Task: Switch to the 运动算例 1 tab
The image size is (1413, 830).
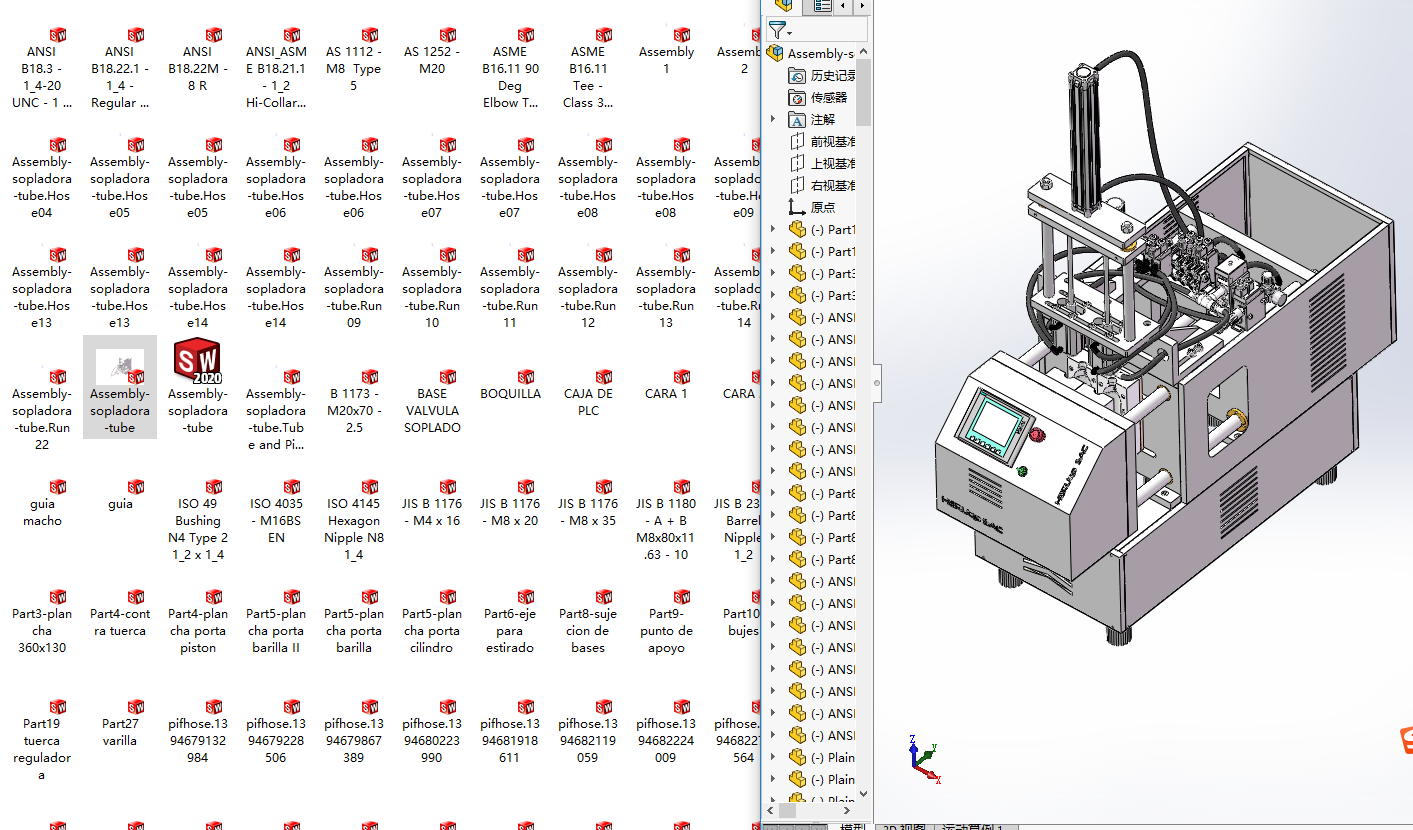Action: pos(975,826)
